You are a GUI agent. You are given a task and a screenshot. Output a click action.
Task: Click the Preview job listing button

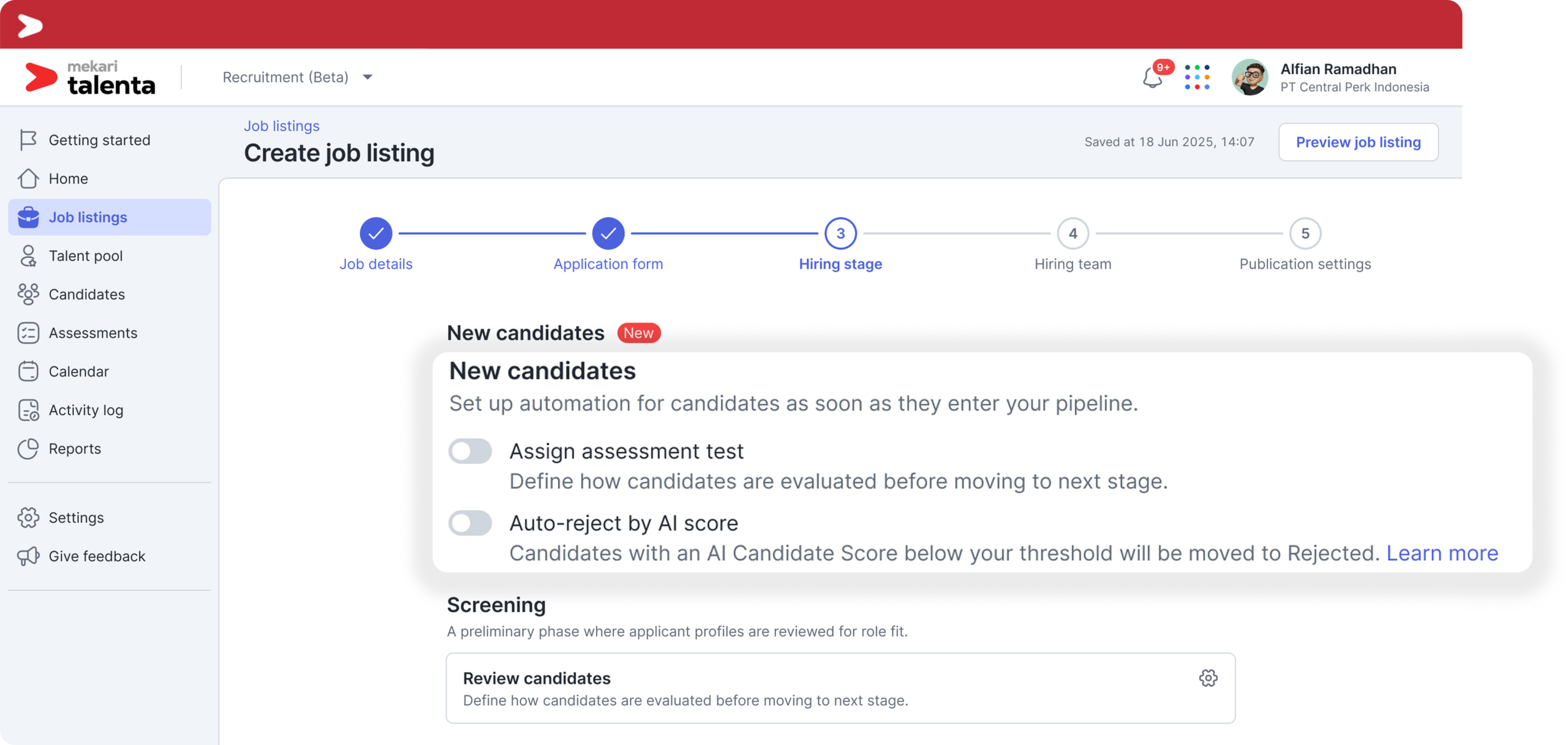click(1357, 142)
